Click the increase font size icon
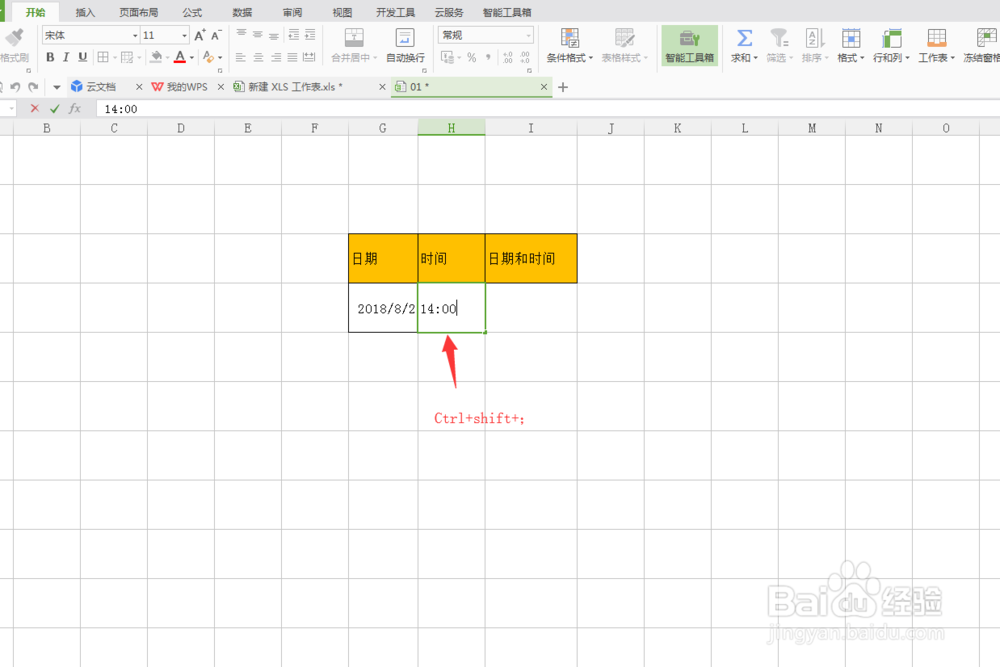The image size is (1000, 667). click(x=200, y=35)
